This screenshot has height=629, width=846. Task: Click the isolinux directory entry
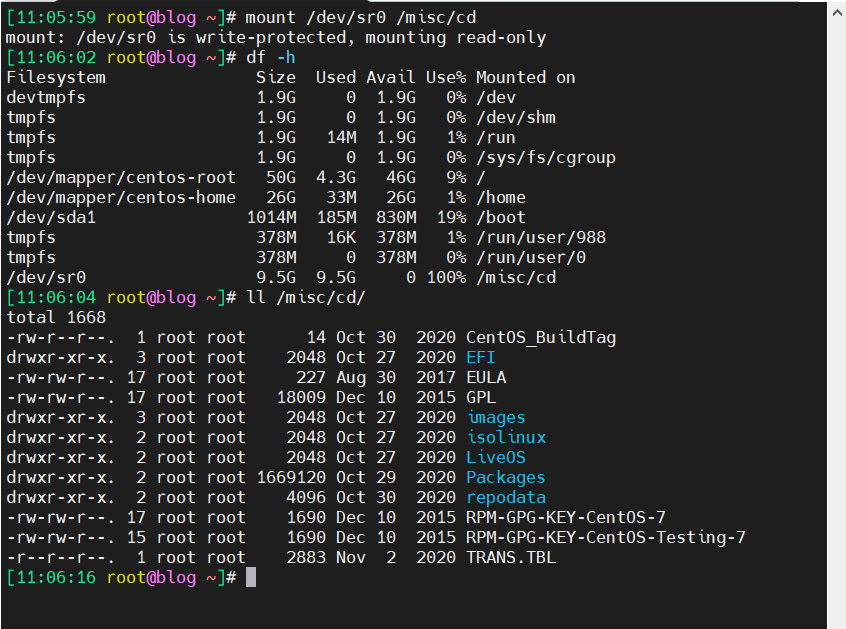point(505,437)
